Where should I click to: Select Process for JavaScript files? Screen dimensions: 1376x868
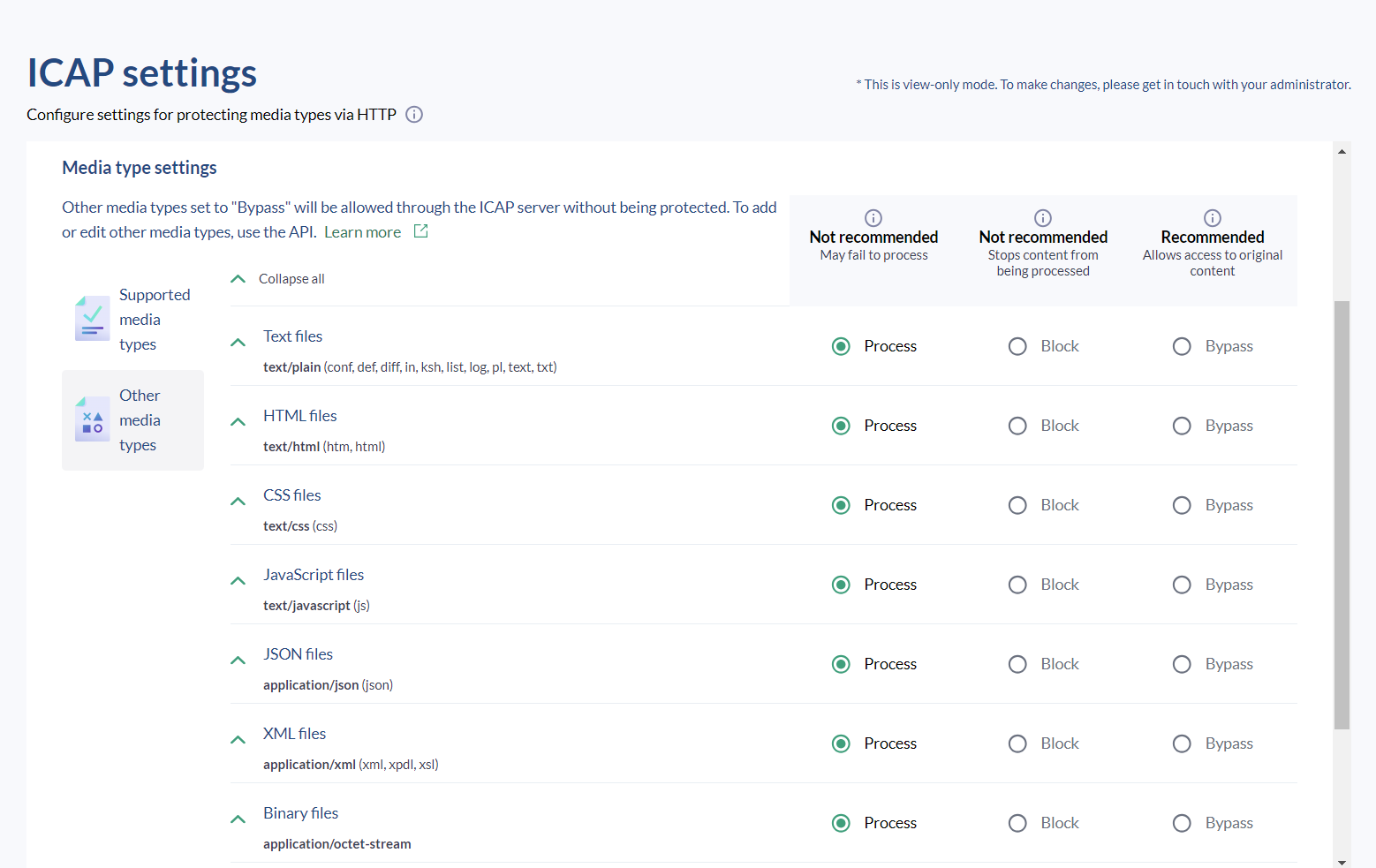tap(842, 585)
